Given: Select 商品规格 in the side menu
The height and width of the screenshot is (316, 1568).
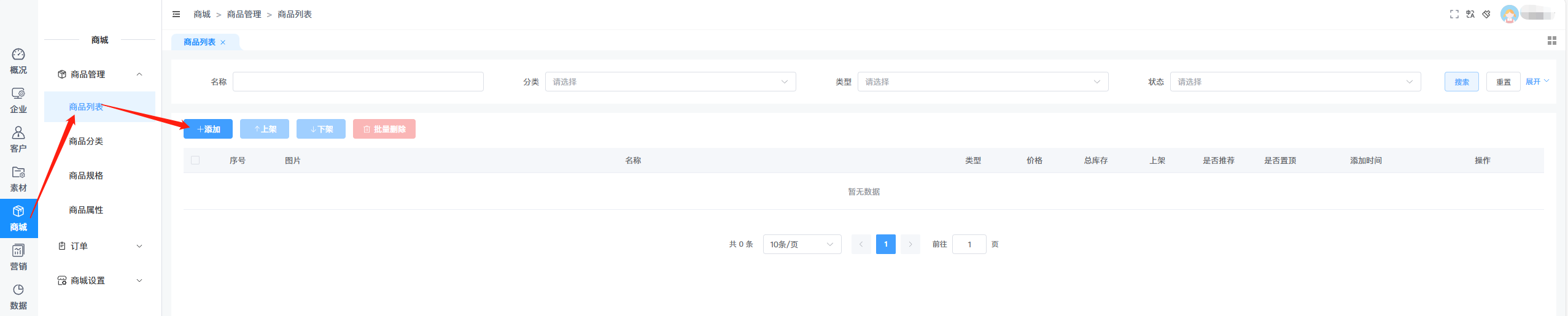Looking at the screenshot, I should point(86,175).
